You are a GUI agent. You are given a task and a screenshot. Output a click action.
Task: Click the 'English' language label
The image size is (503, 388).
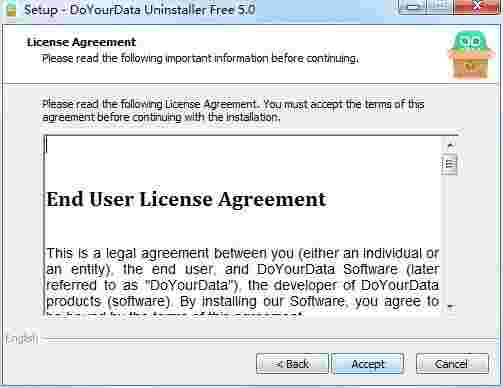click(x=22, y=339)
